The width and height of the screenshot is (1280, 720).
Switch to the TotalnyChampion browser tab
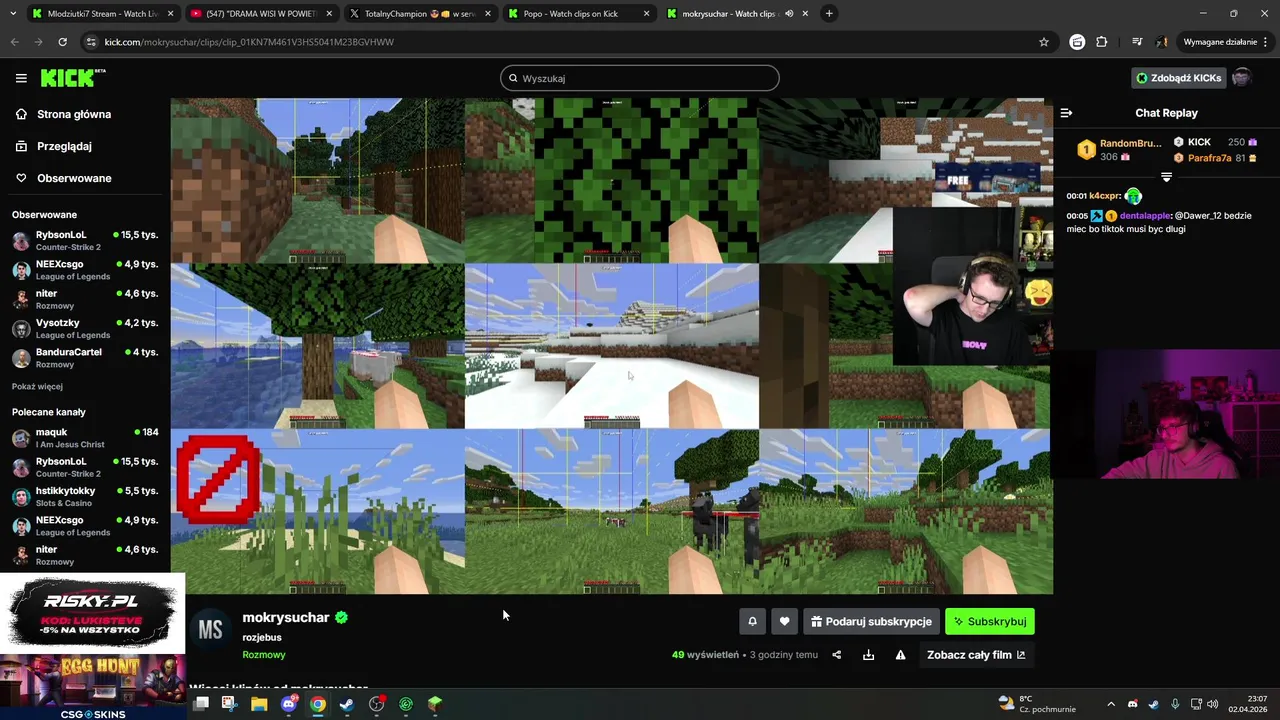418,14
